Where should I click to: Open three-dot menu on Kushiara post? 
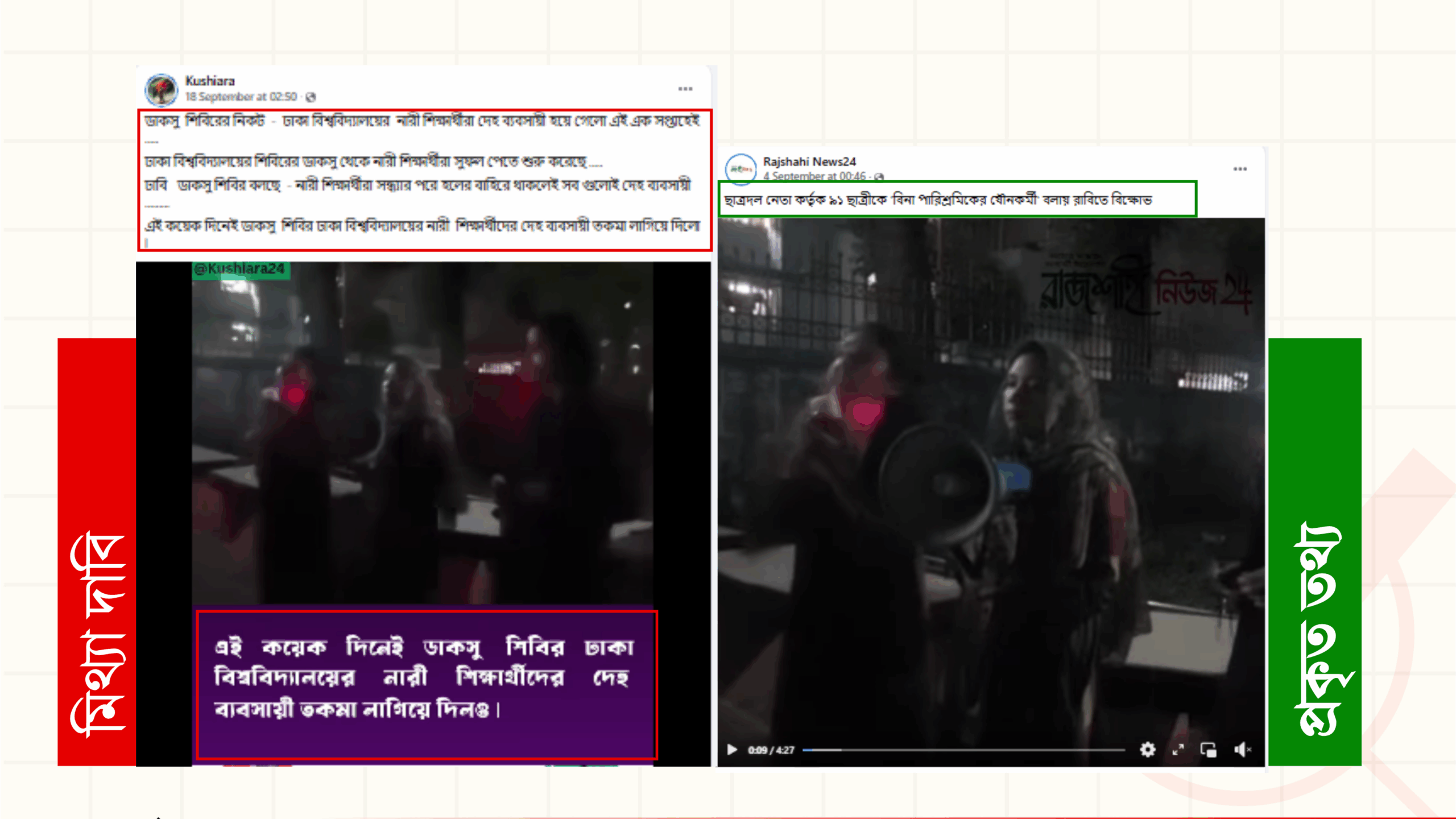[x=685, y=89]
